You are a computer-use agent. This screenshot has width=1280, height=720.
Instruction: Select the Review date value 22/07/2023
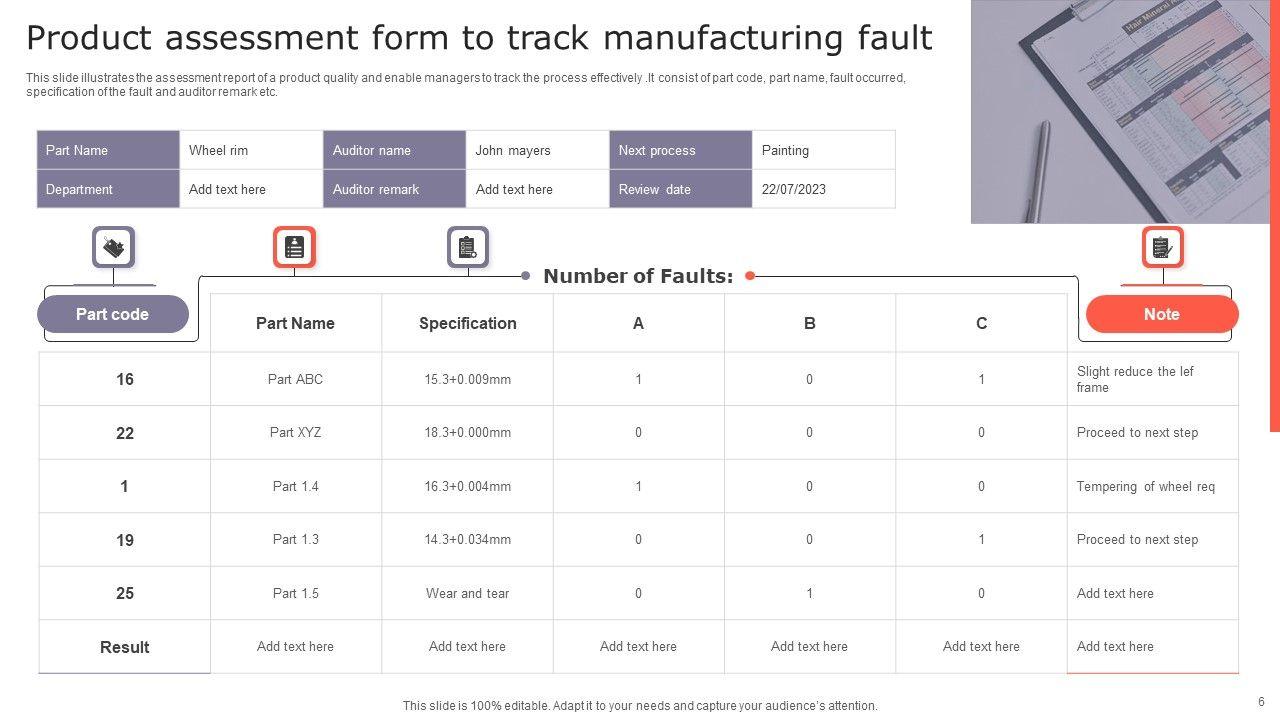point(794,189)
